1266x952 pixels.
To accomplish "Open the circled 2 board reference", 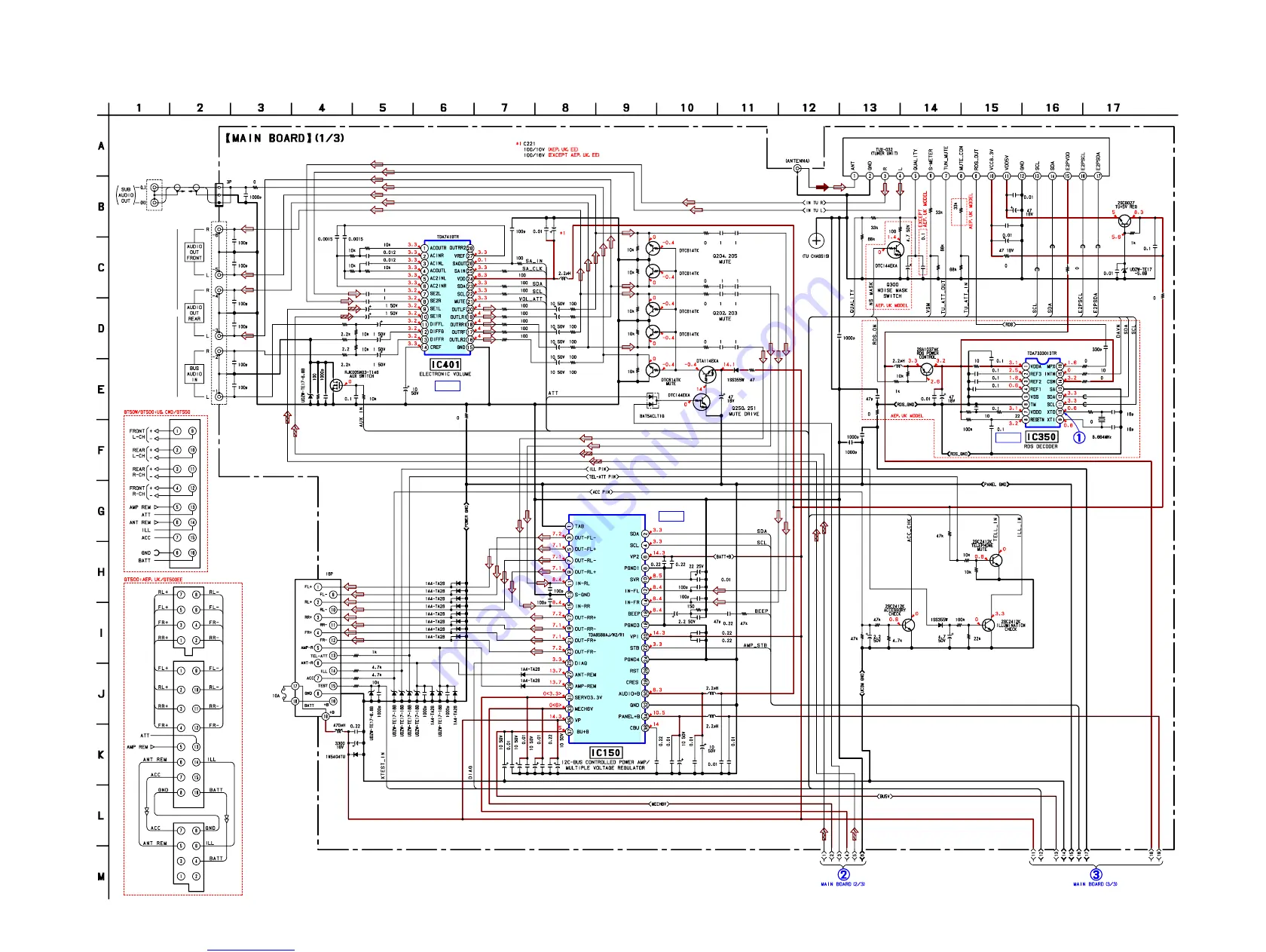I will 844,875.
